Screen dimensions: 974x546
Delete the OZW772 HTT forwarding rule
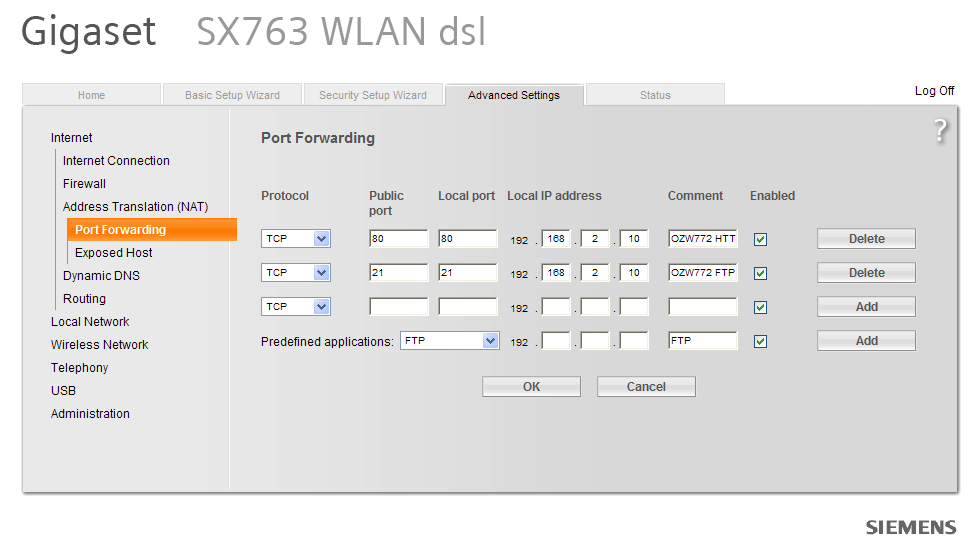867,239
